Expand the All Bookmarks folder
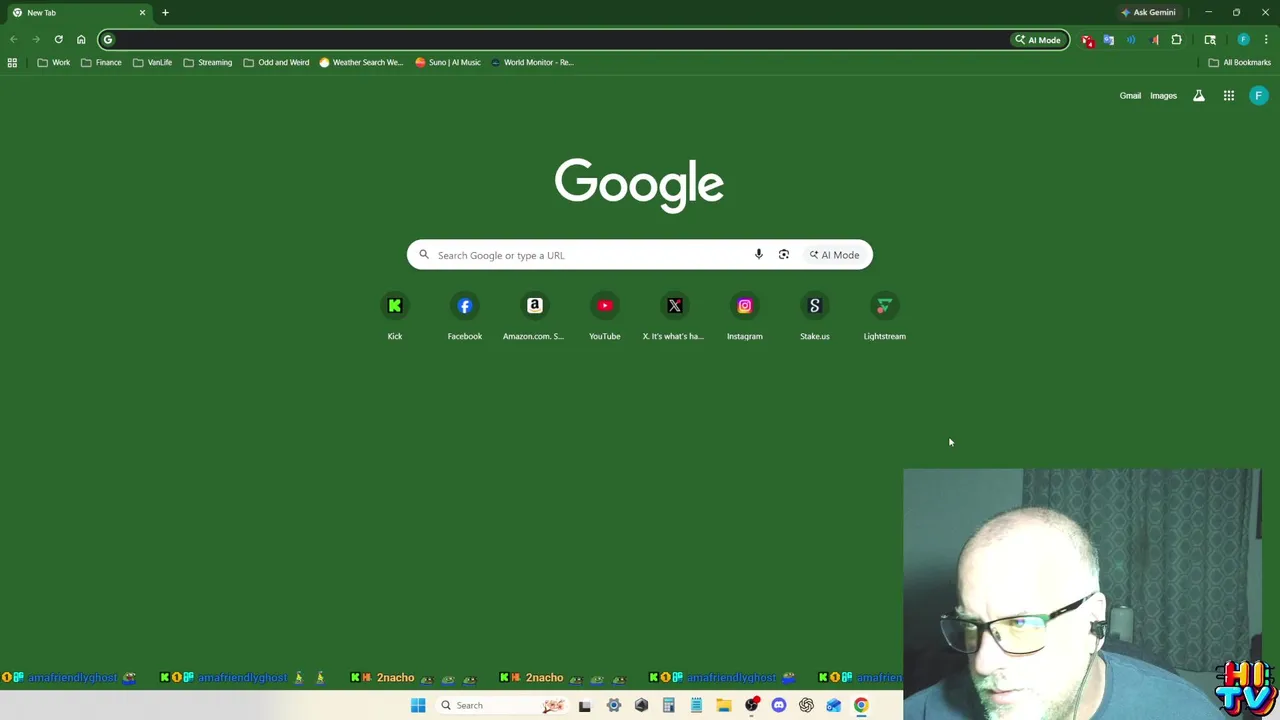 (x=1239, y=62)
